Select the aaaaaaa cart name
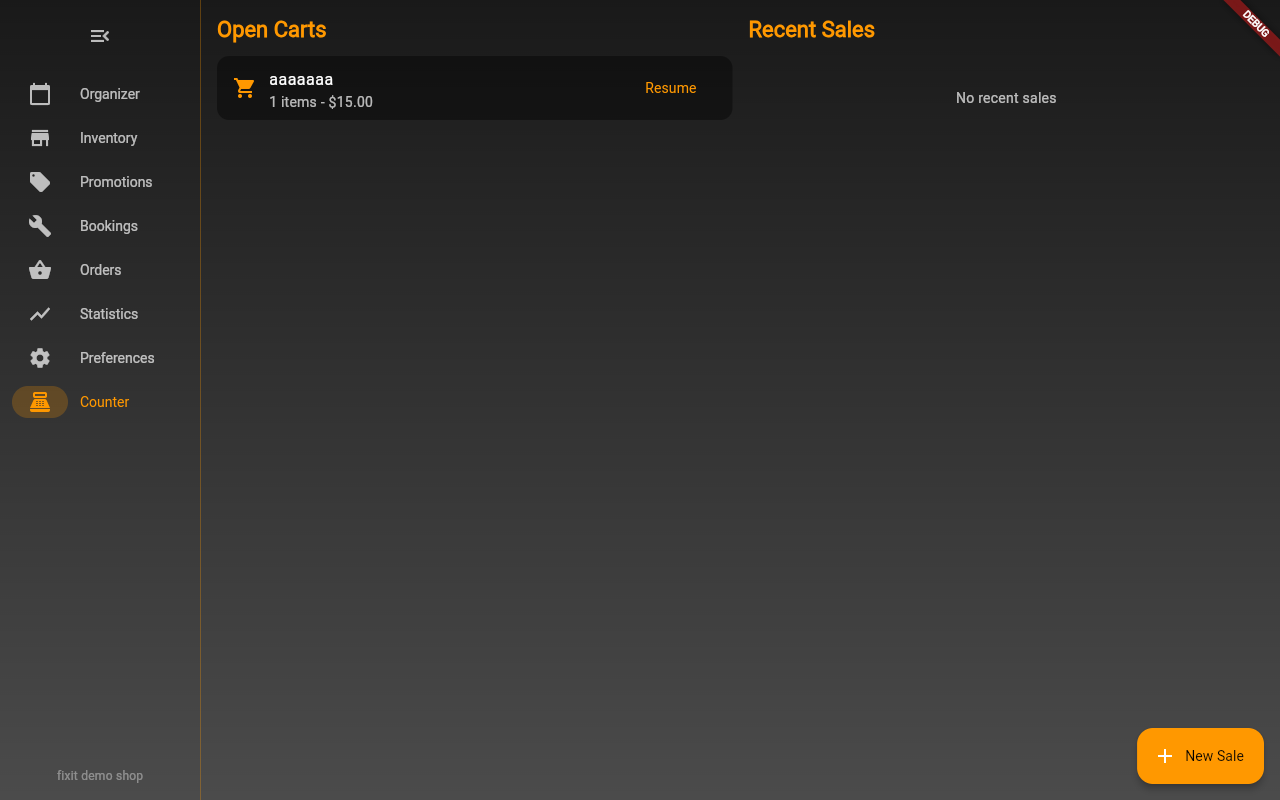The height and width of the screenshot is (800, 1280). (x=301, y=79)
